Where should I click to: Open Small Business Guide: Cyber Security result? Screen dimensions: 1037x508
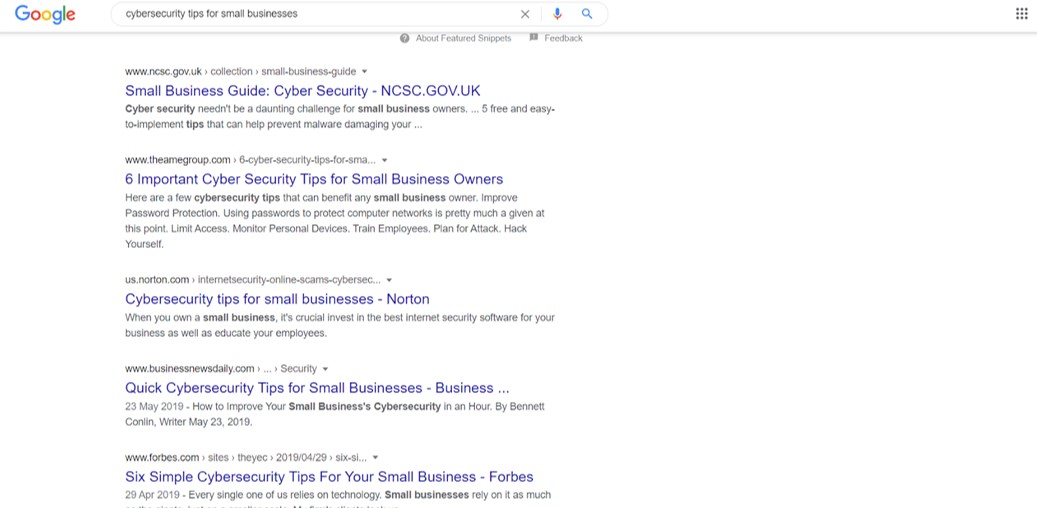coord(303,91)
